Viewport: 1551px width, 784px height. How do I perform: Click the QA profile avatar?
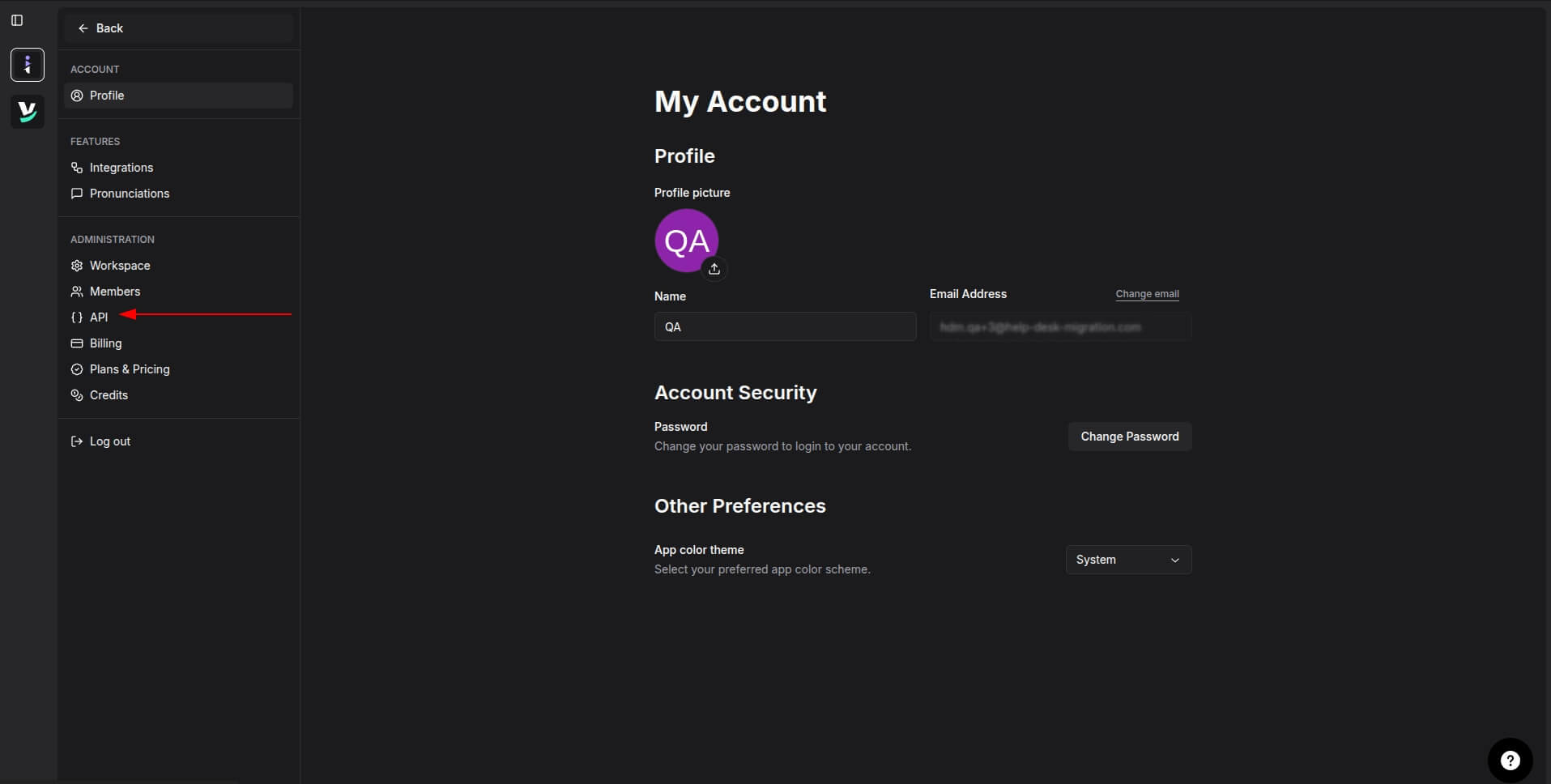click(687, 241)
